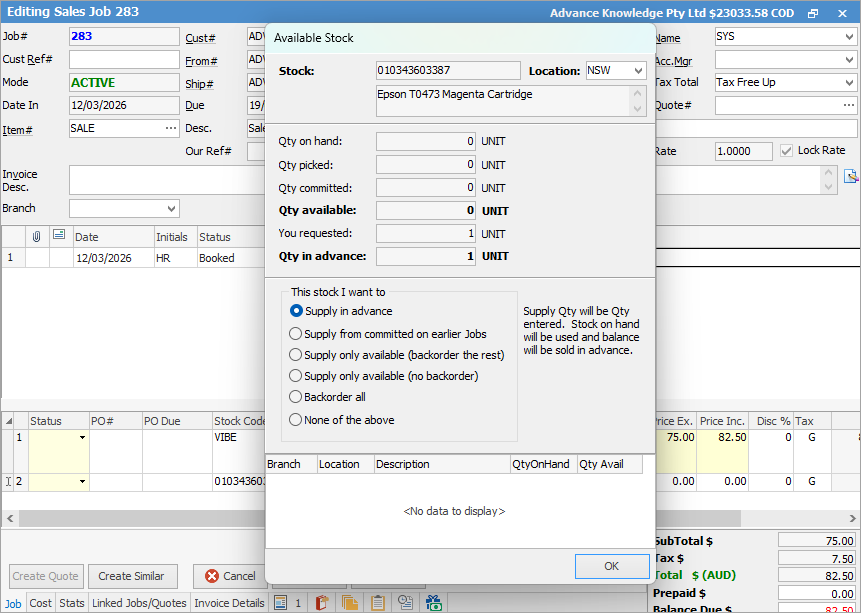
Task: Click the Date In field 12/03/2026
Action: (124, 105)
